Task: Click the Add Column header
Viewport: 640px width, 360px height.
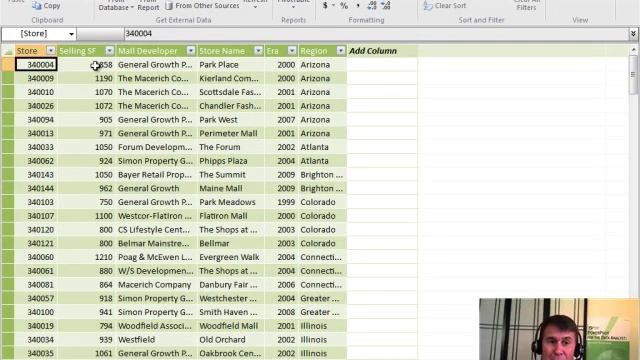Action: click(373, 51)
